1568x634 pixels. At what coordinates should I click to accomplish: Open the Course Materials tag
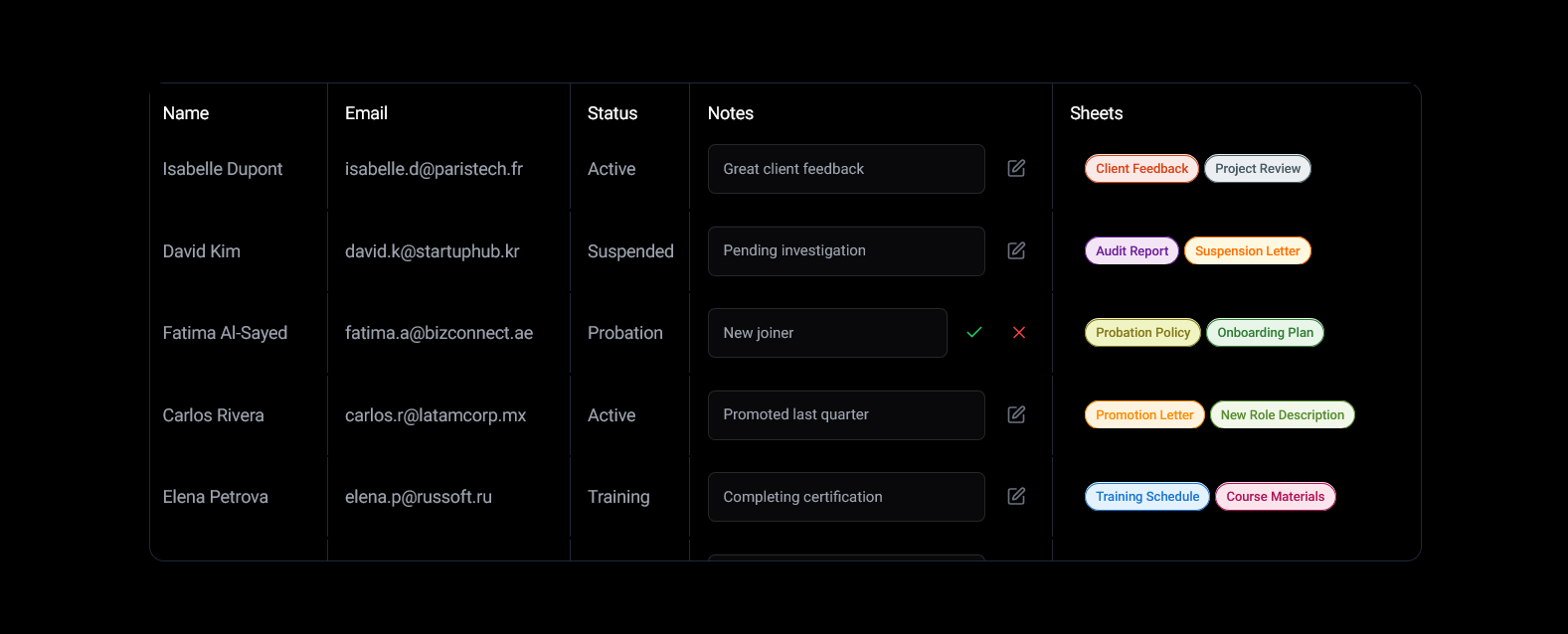[x=1276, y=497]
